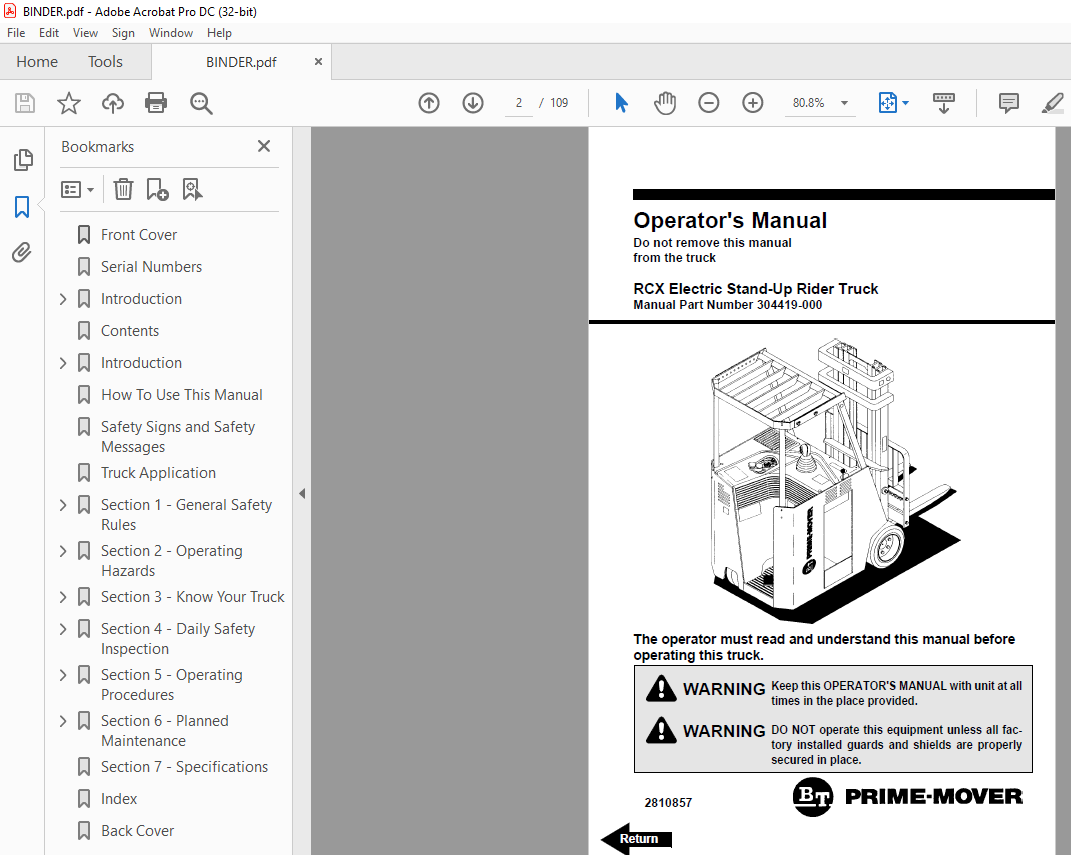Open the Find text magnifier tool
Viewport: 1071px width, 855px height.
click(201, 103)
